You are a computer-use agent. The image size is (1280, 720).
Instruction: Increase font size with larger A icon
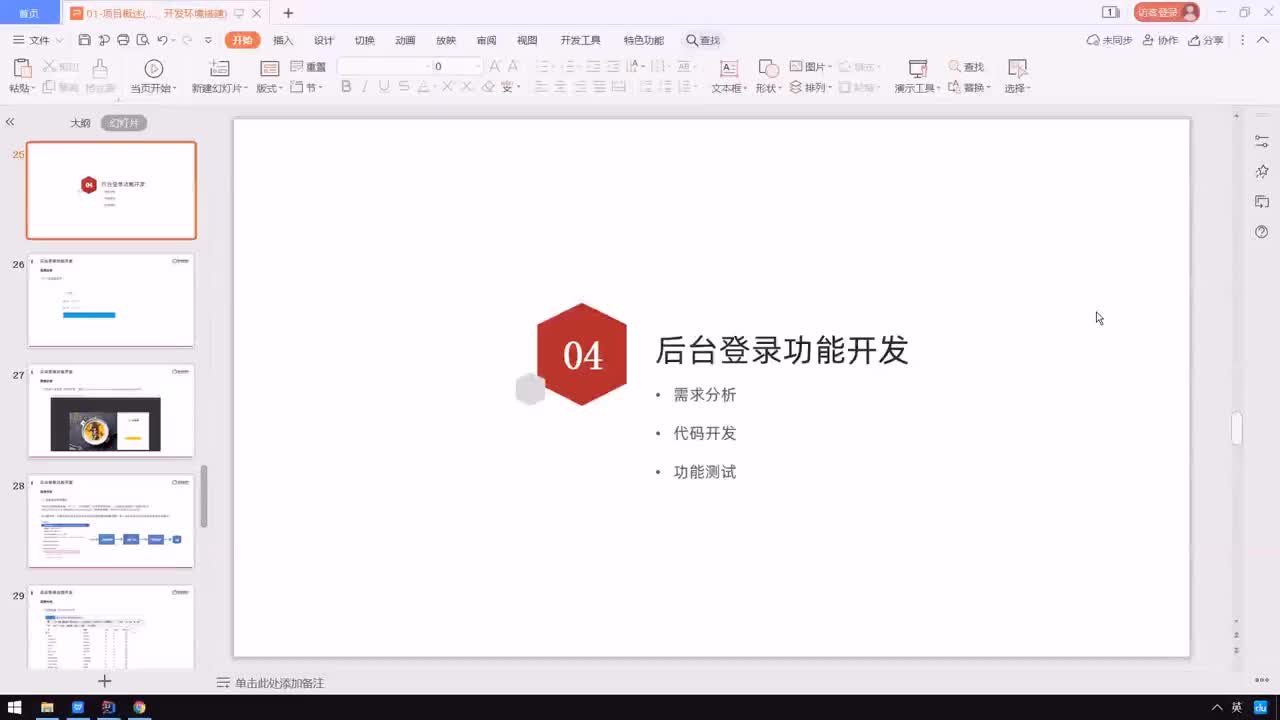[x=495, y=66]
